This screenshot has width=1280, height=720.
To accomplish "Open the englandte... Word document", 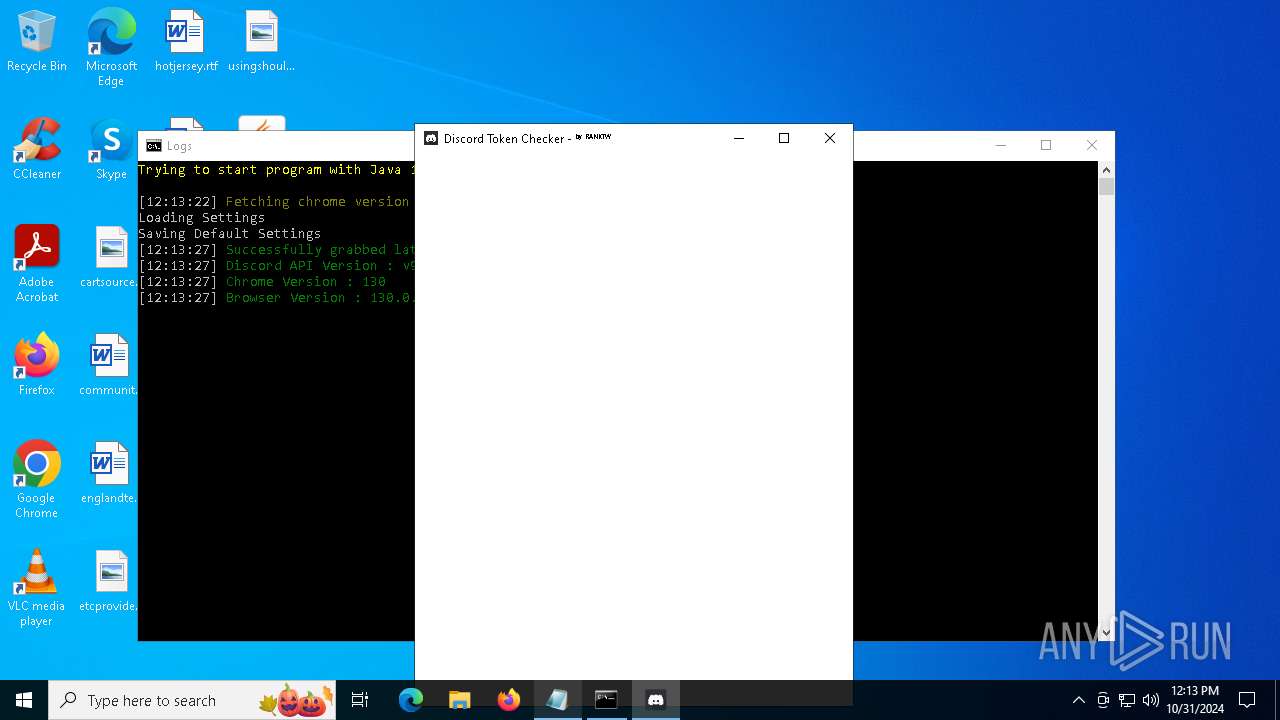I will click(x=109, y=474).
